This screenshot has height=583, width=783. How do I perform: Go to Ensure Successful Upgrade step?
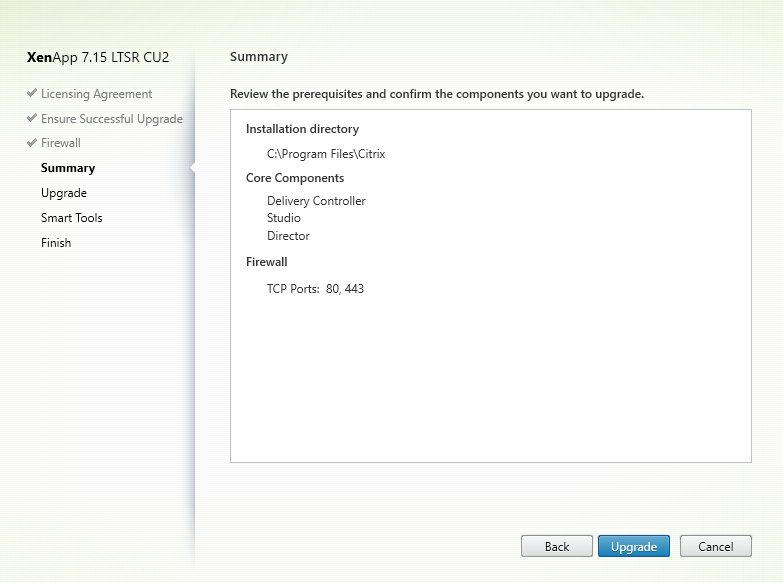111,119
